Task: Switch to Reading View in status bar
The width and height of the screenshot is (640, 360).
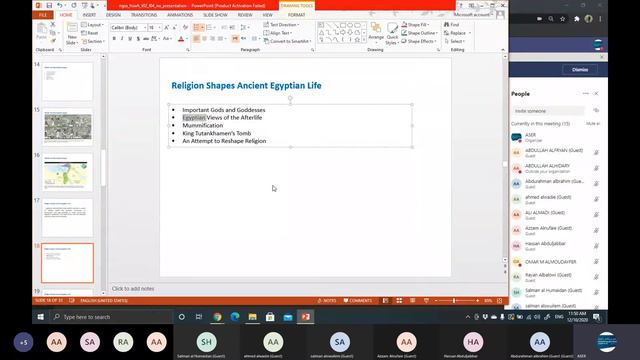Action: pyautogui.click(x=413, y=300)
